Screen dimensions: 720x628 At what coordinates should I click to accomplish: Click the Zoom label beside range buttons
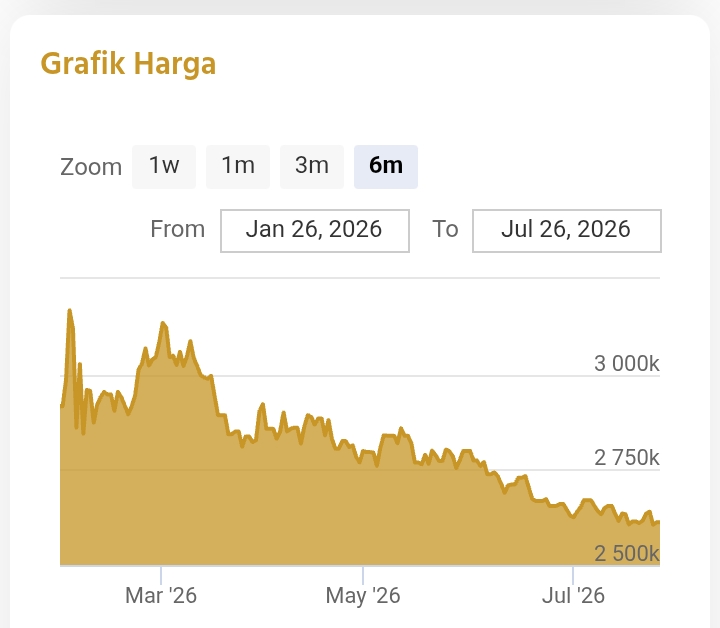click(91, 167)
